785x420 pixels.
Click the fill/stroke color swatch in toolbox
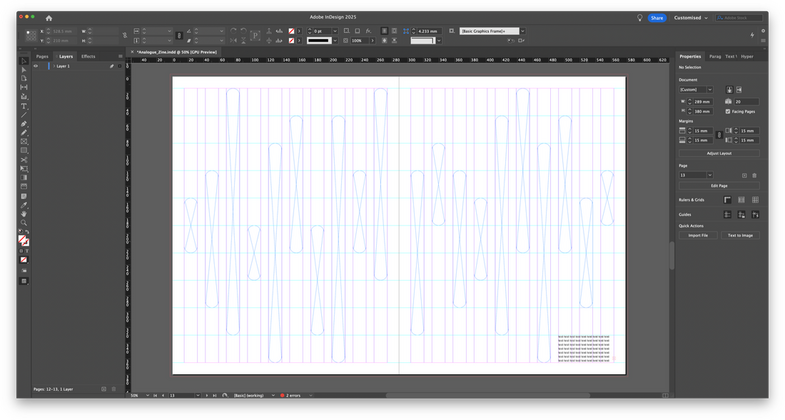click(x=24, y=241)
